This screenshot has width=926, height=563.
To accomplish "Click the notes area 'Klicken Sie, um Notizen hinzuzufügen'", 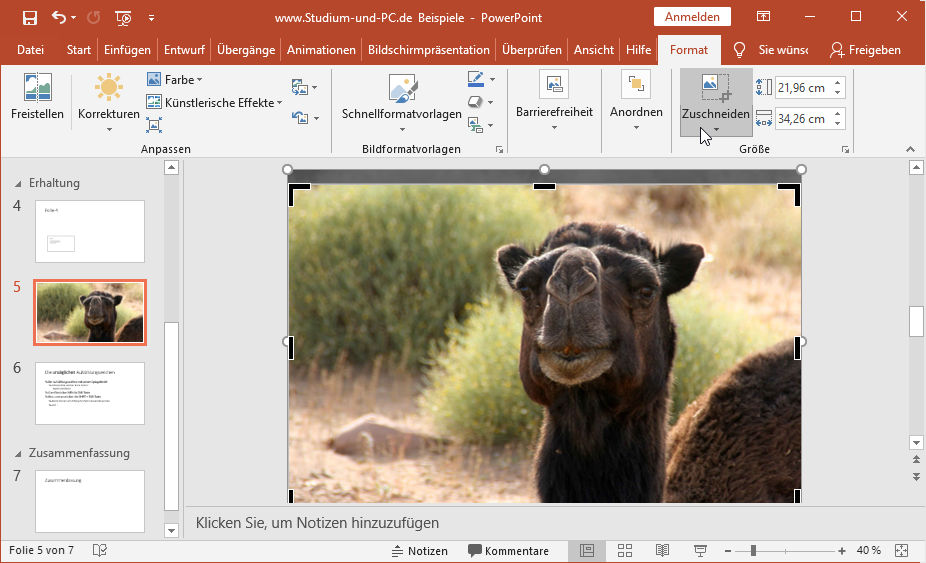I will pos(317,523).
